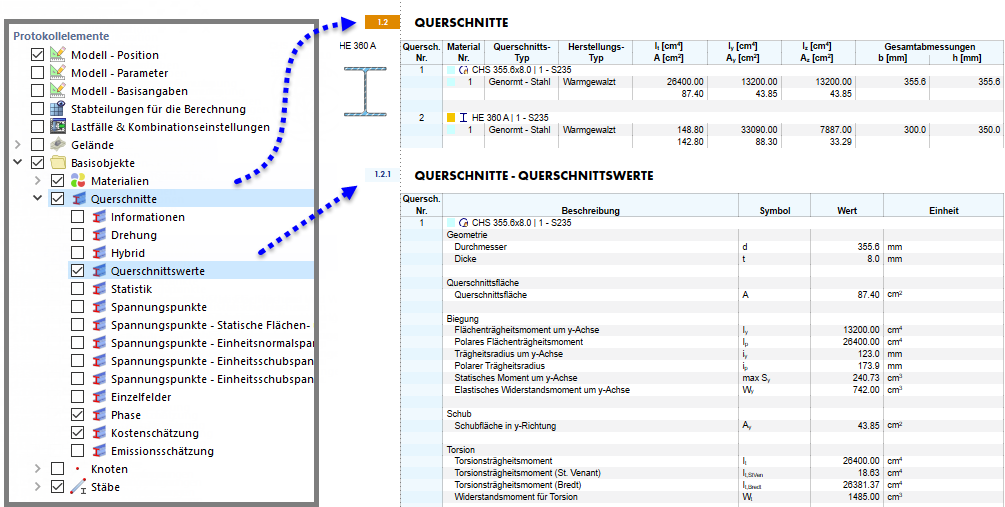This screenshot has height=507, width=1005.
Task: Click the Statistik section icon
Action: [x=99, y=289]
